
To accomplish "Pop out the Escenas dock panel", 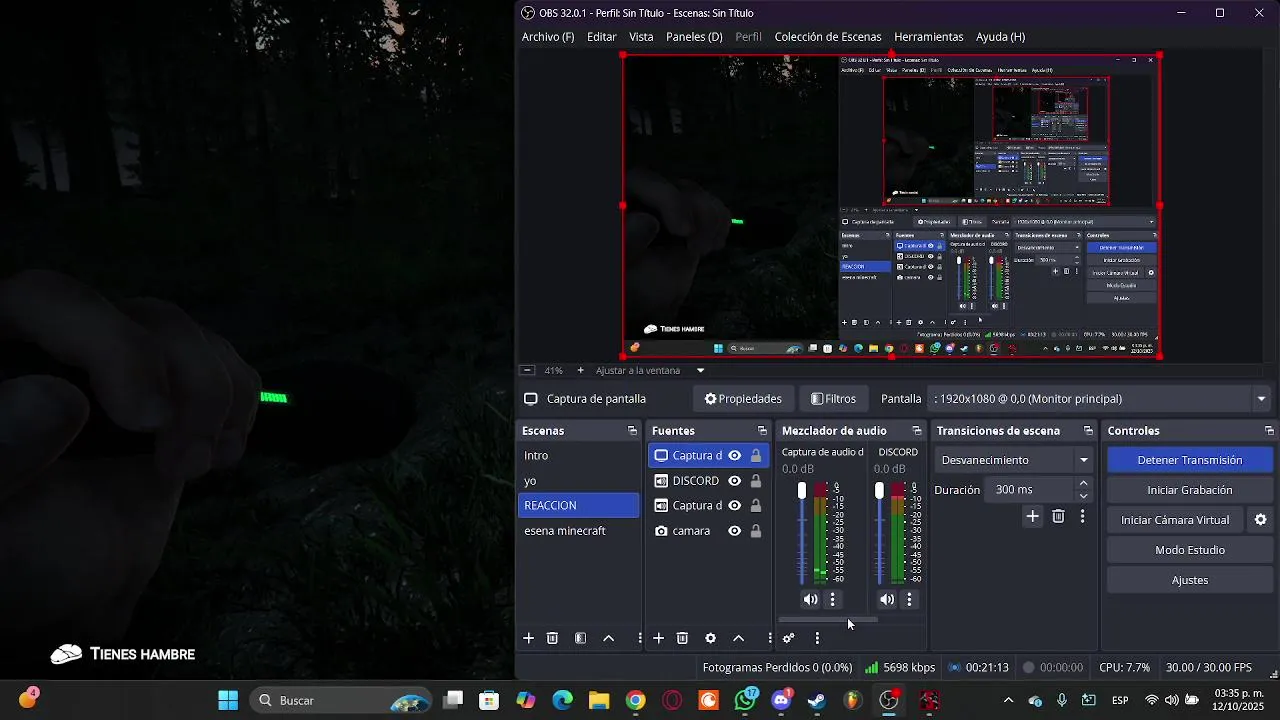I will pos(632,431).
